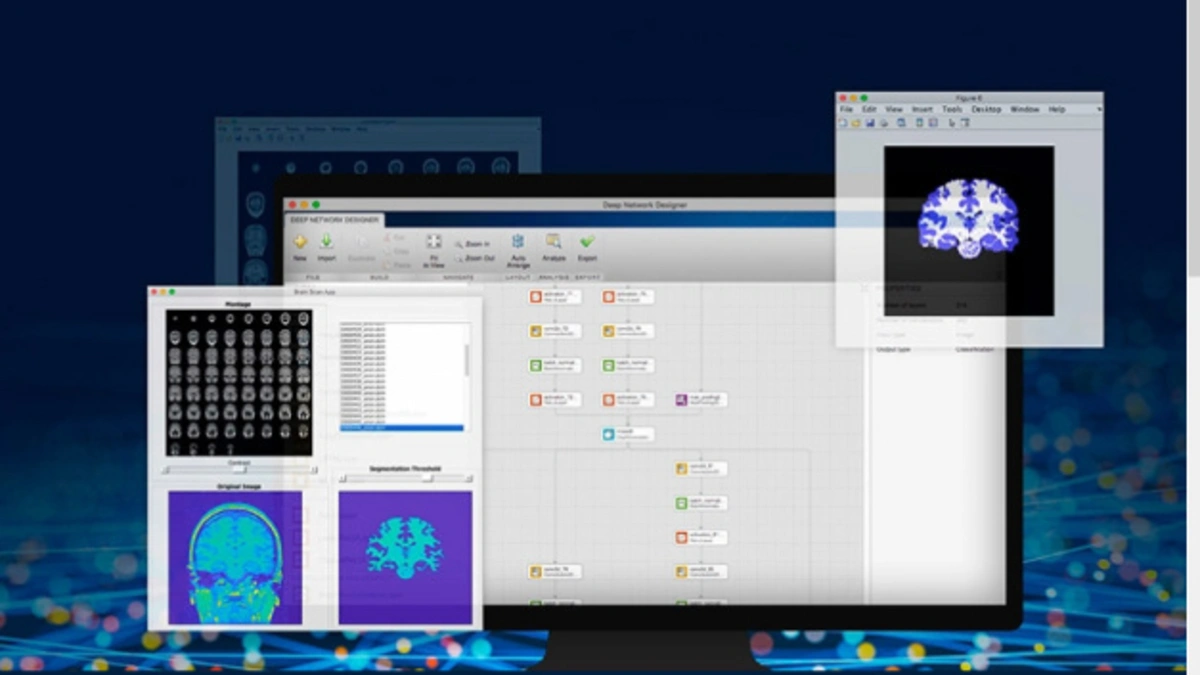Open the Help menu in the Figure window
Viewport: 1200px width, 675px height.
[1056, 109]
